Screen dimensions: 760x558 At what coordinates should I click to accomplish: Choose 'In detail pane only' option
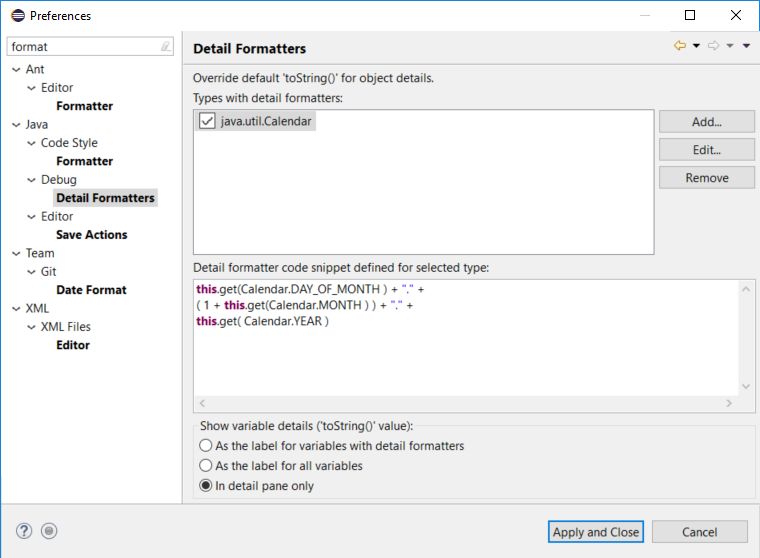point(206,485)
